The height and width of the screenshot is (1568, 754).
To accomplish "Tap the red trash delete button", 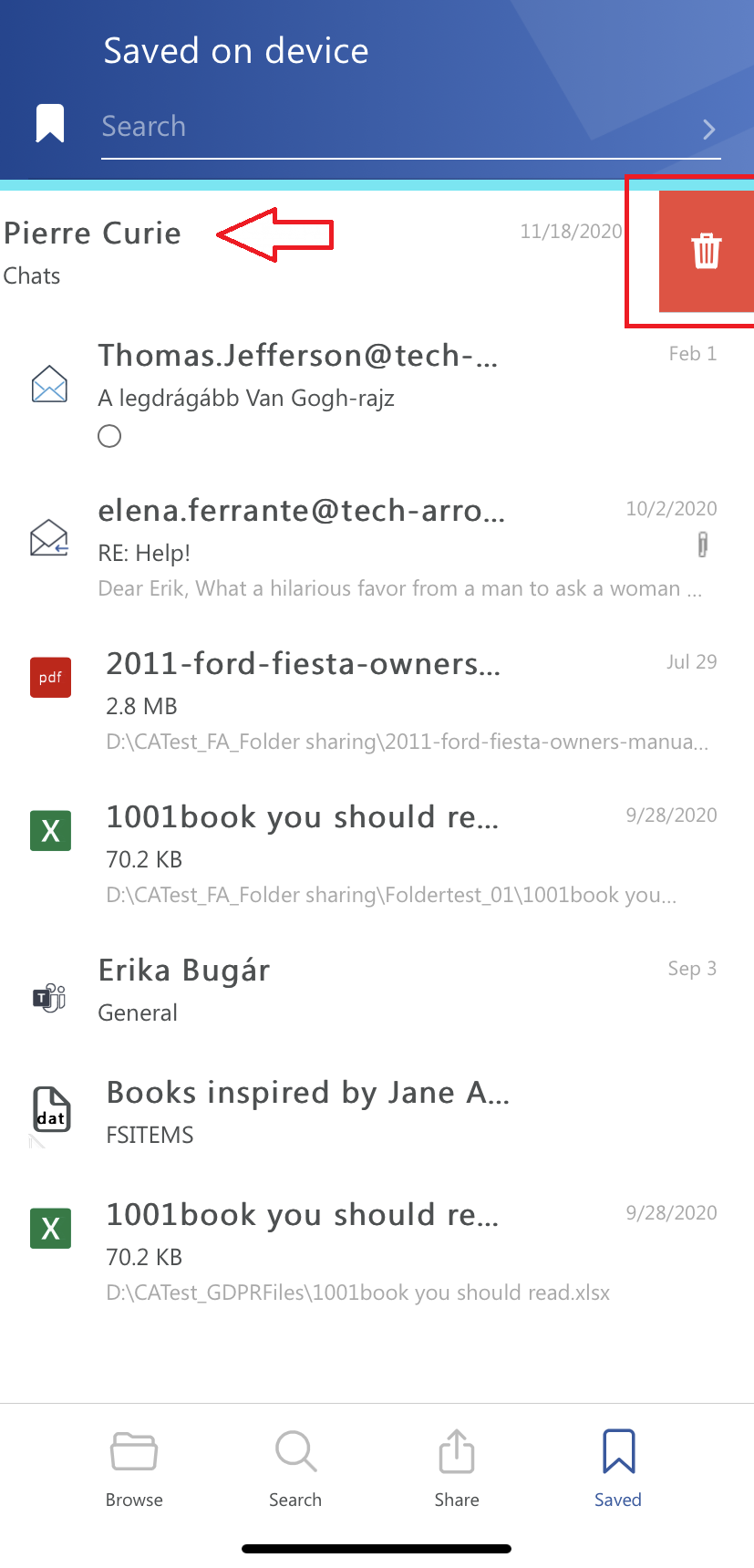I will (x=706, y=251).
